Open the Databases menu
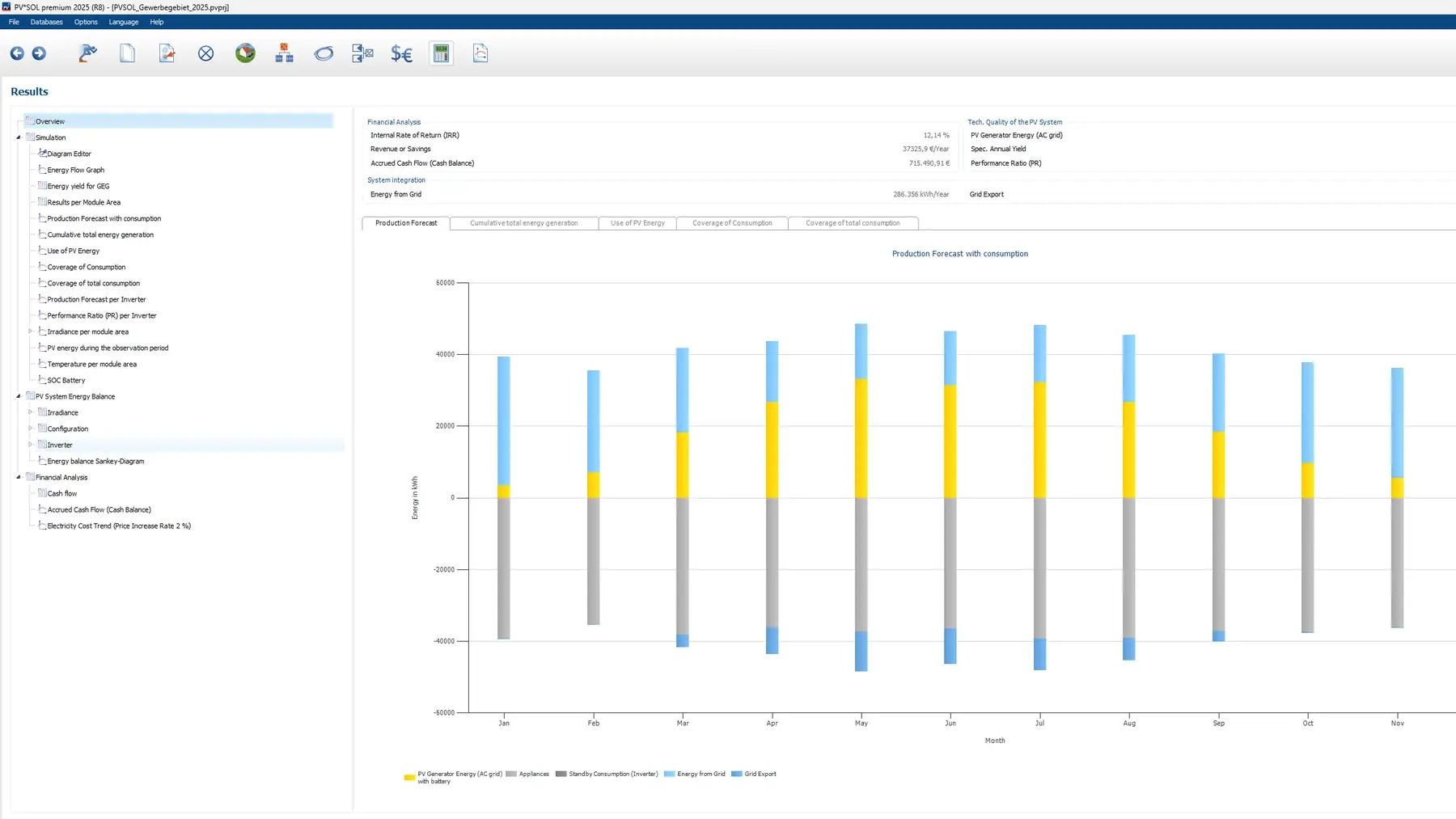 point(46,22)
